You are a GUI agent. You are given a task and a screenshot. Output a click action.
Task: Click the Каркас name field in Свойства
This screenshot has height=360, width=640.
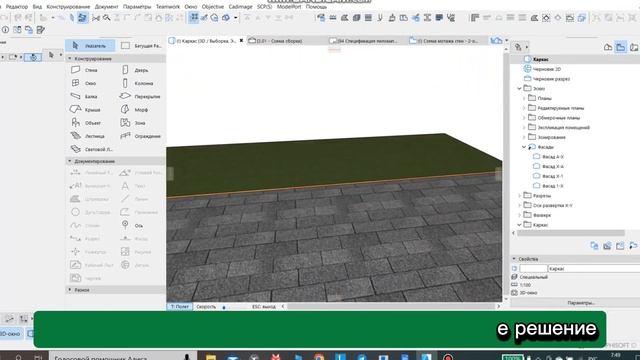pos(594,269)
